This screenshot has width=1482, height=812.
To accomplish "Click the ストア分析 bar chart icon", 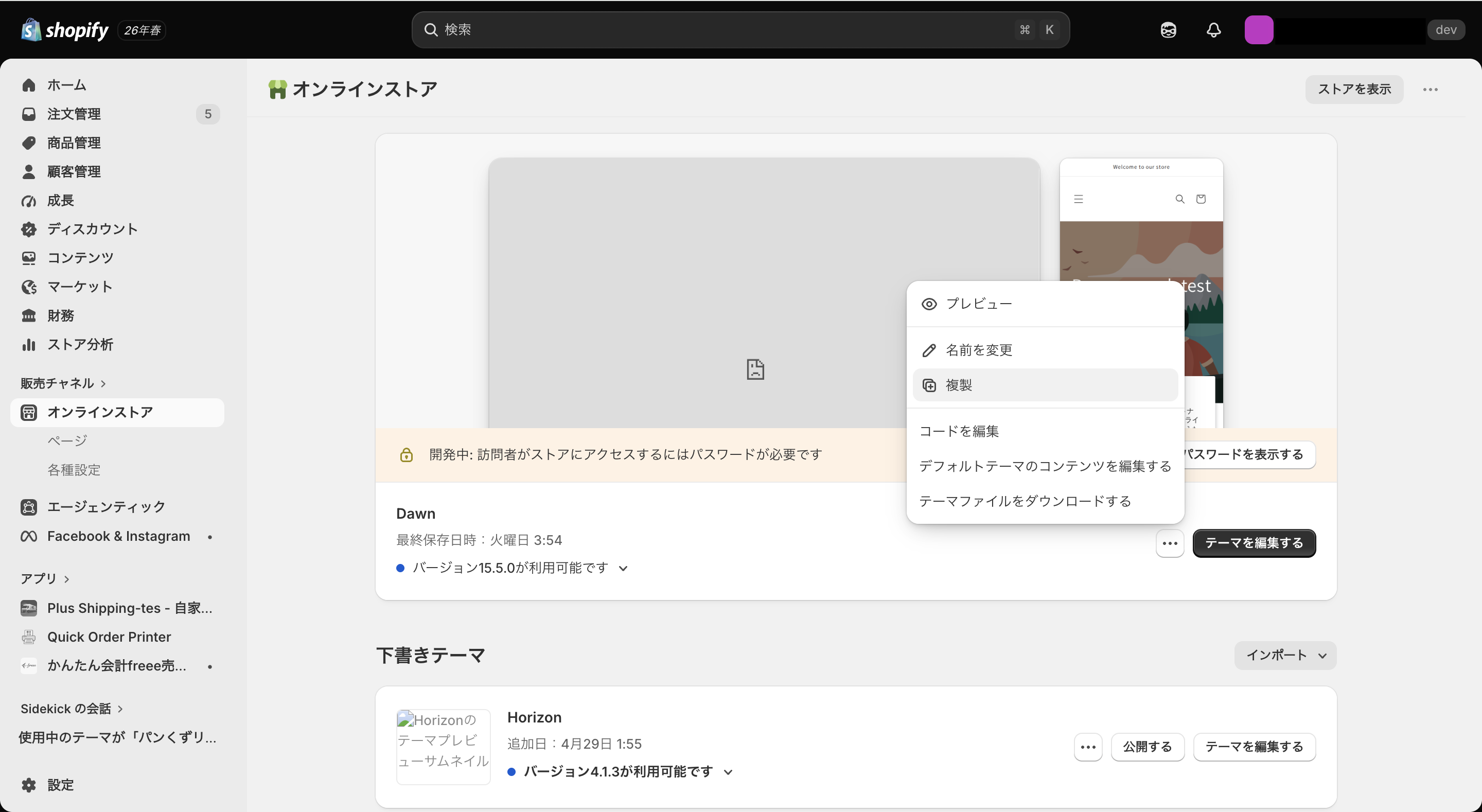I will pyautogui.click(x=29, y=344).
